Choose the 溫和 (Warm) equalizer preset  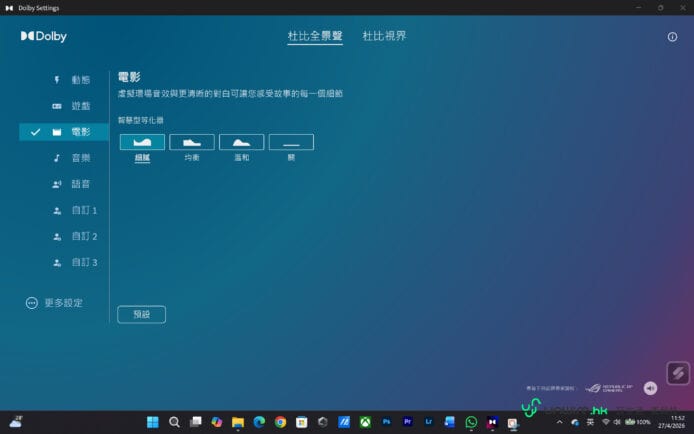(241, 142)
